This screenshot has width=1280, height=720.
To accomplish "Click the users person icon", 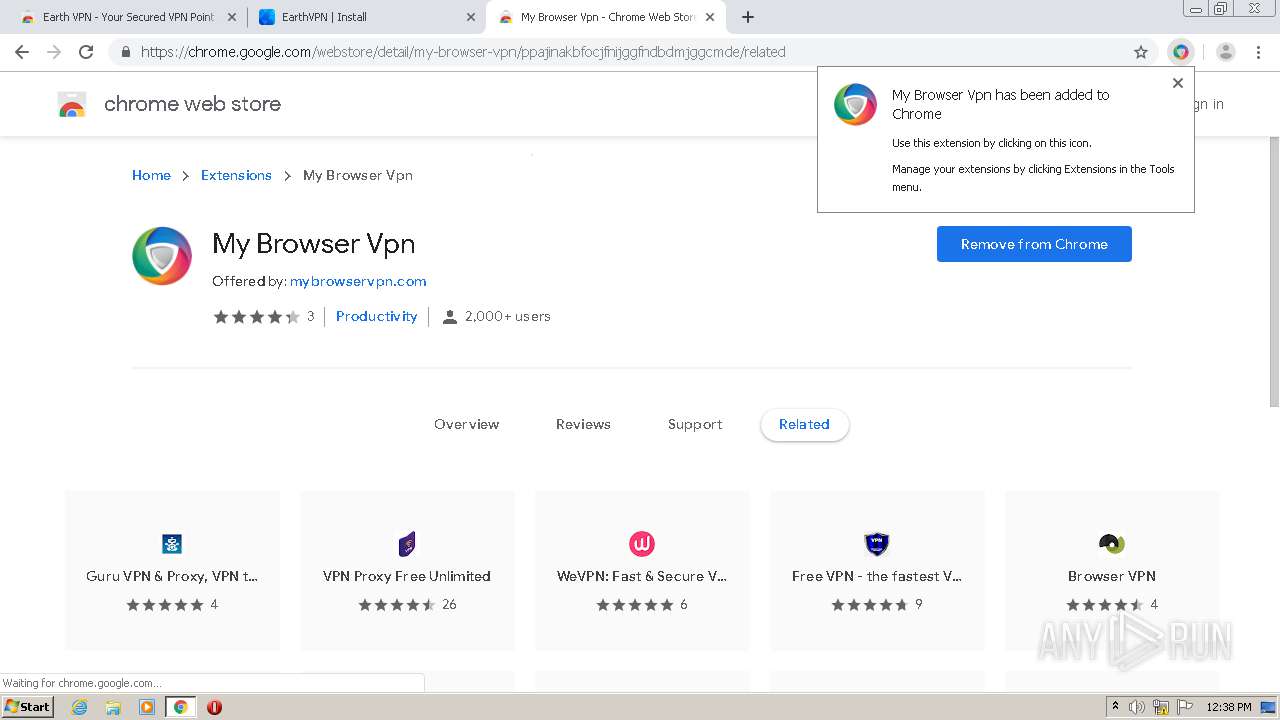I will 450,317.
